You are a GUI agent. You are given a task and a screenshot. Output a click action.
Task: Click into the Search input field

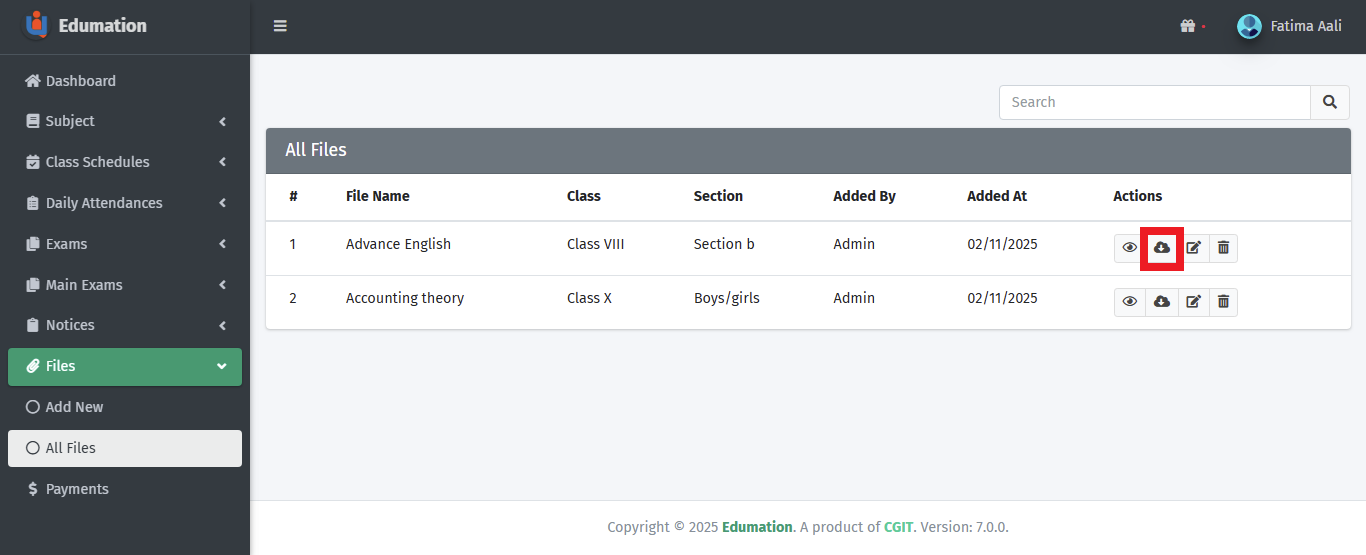point(1154,102)
